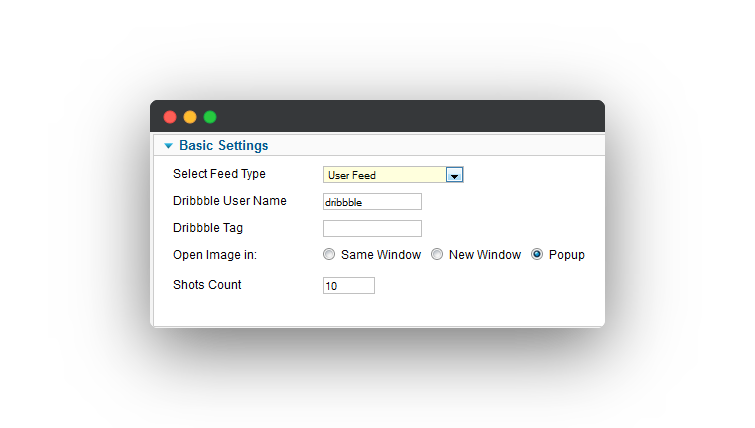The image size is (755, 428).
Task: Click the Popup option text
Action: (x=567, y=255)
